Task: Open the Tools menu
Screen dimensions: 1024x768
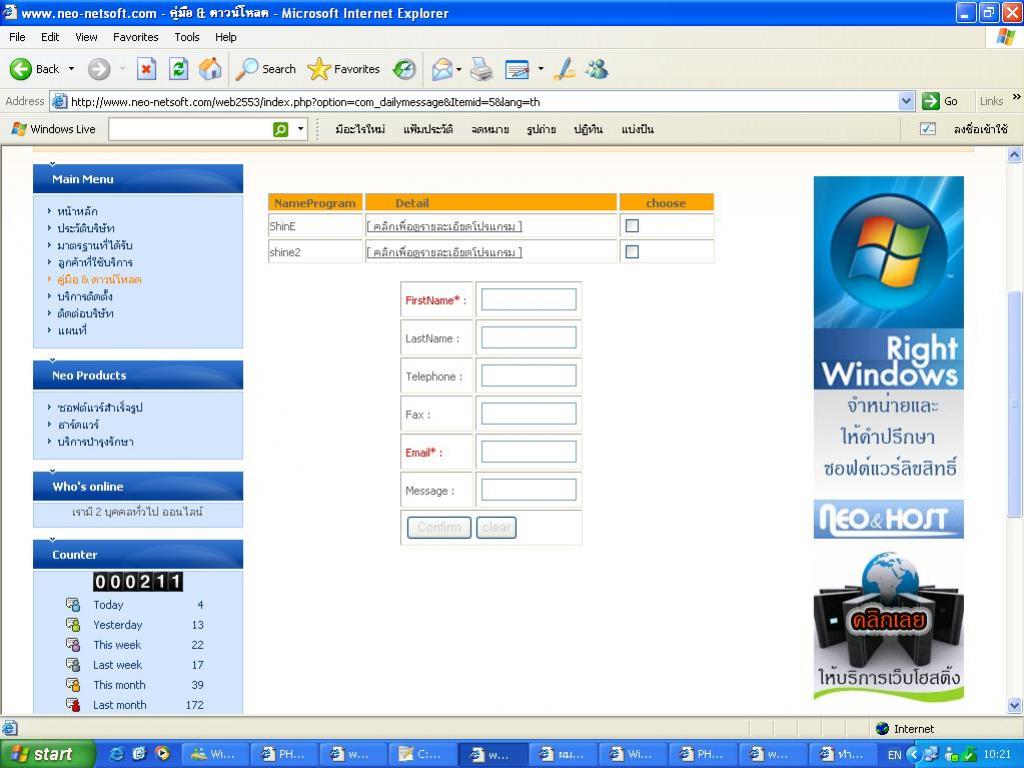Action: (187, 37)
